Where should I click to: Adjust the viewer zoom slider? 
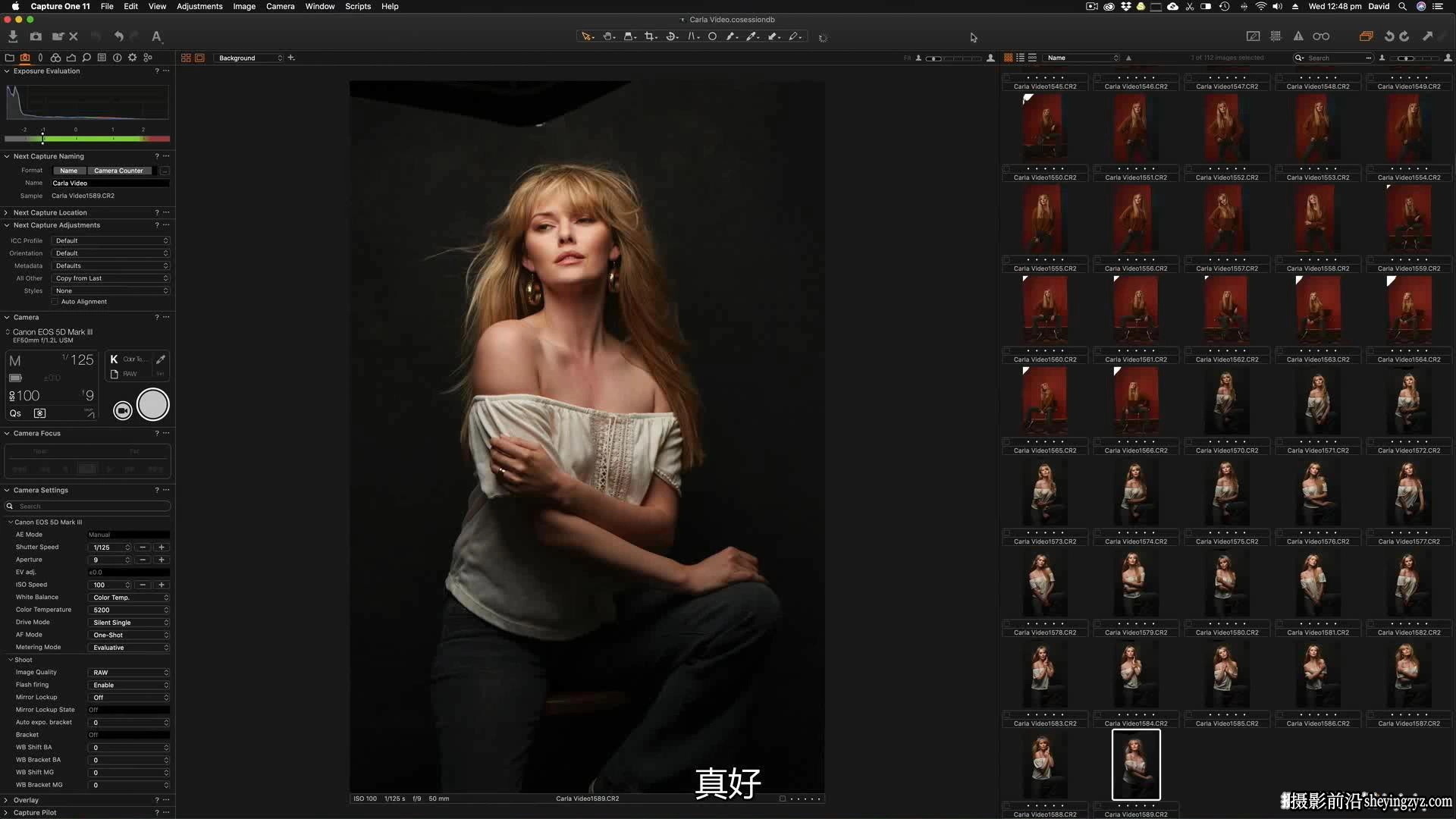[x=954, y=58]
